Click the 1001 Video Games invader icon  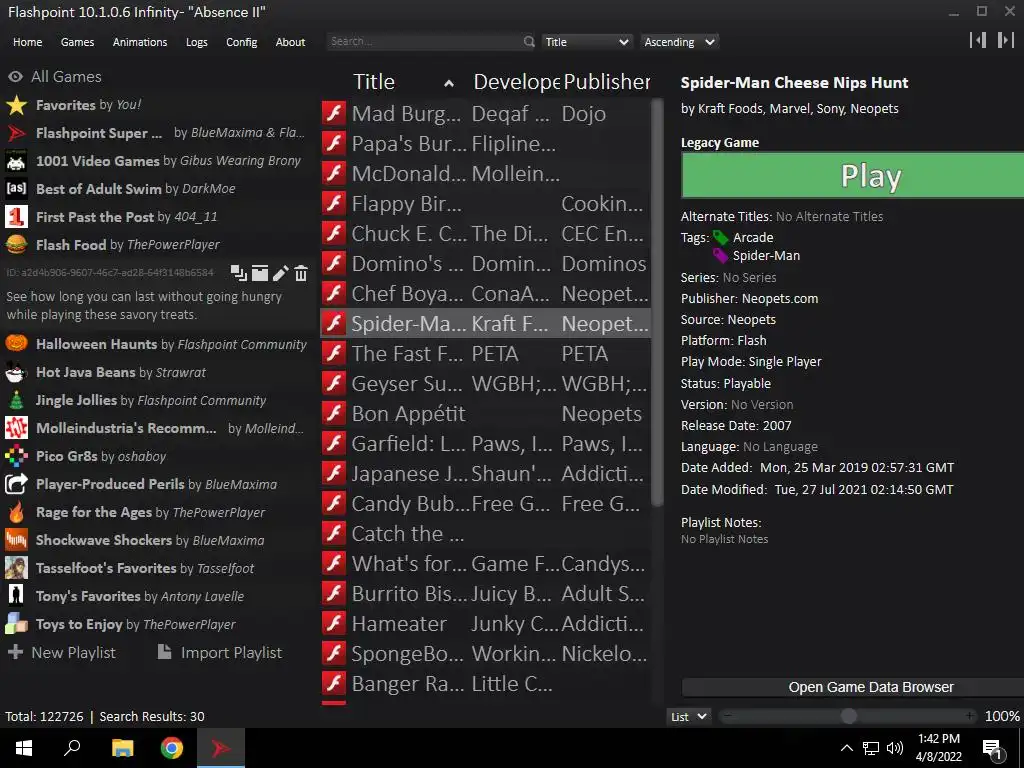pos(16,161)
